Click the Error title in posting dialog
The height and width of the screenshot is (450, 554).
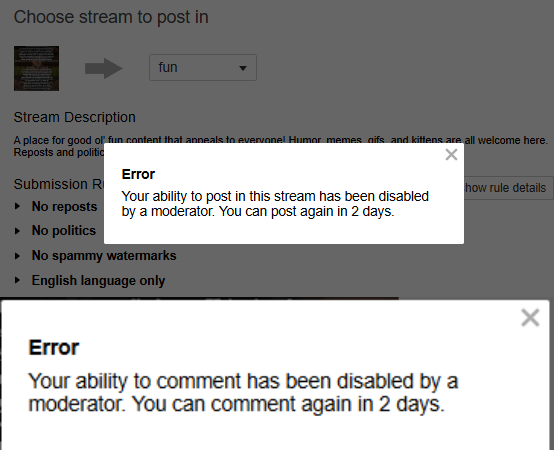point(138,174)
